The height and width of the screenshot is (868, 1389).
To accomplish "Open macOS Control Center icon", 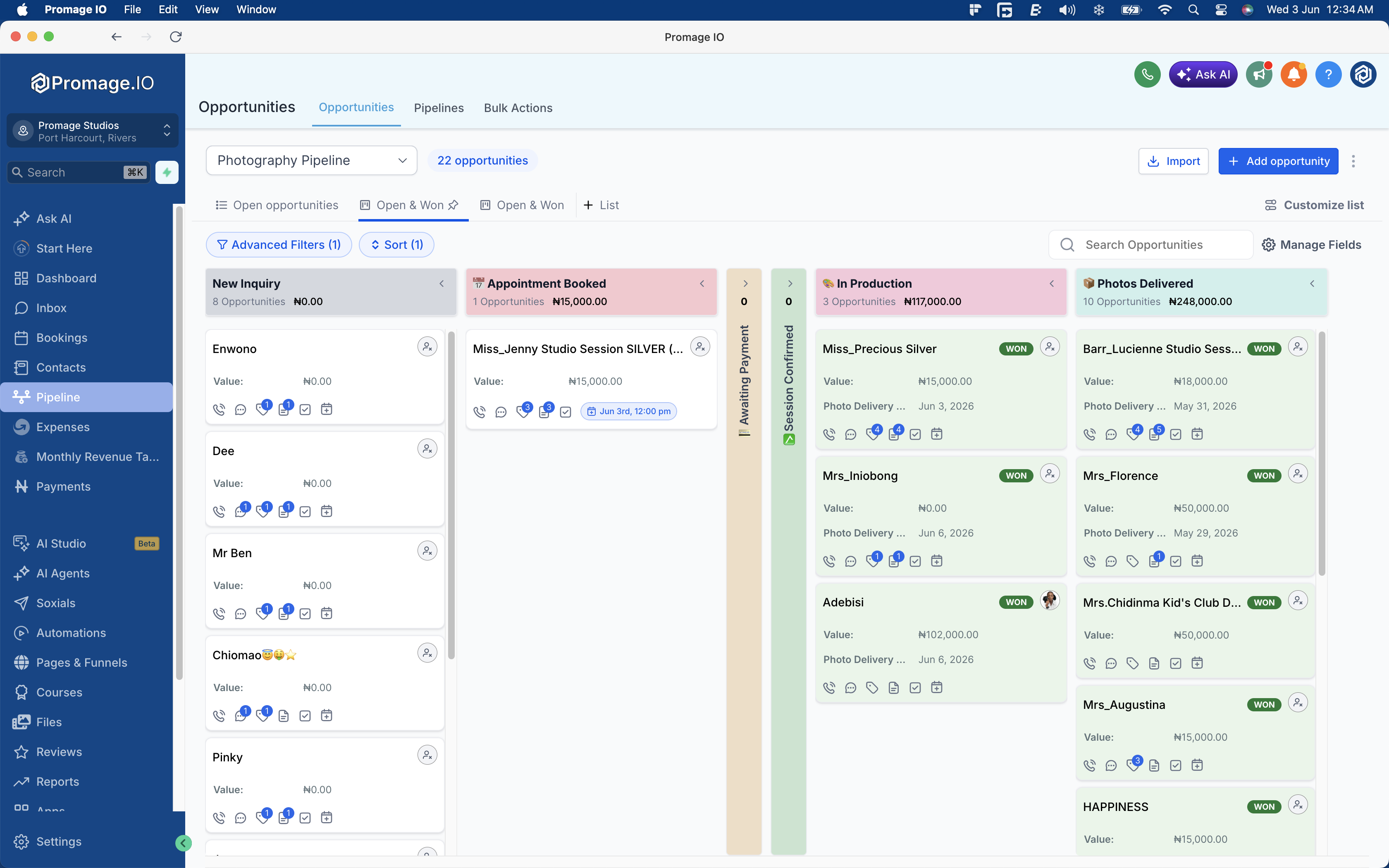I will click(1221, 10).
